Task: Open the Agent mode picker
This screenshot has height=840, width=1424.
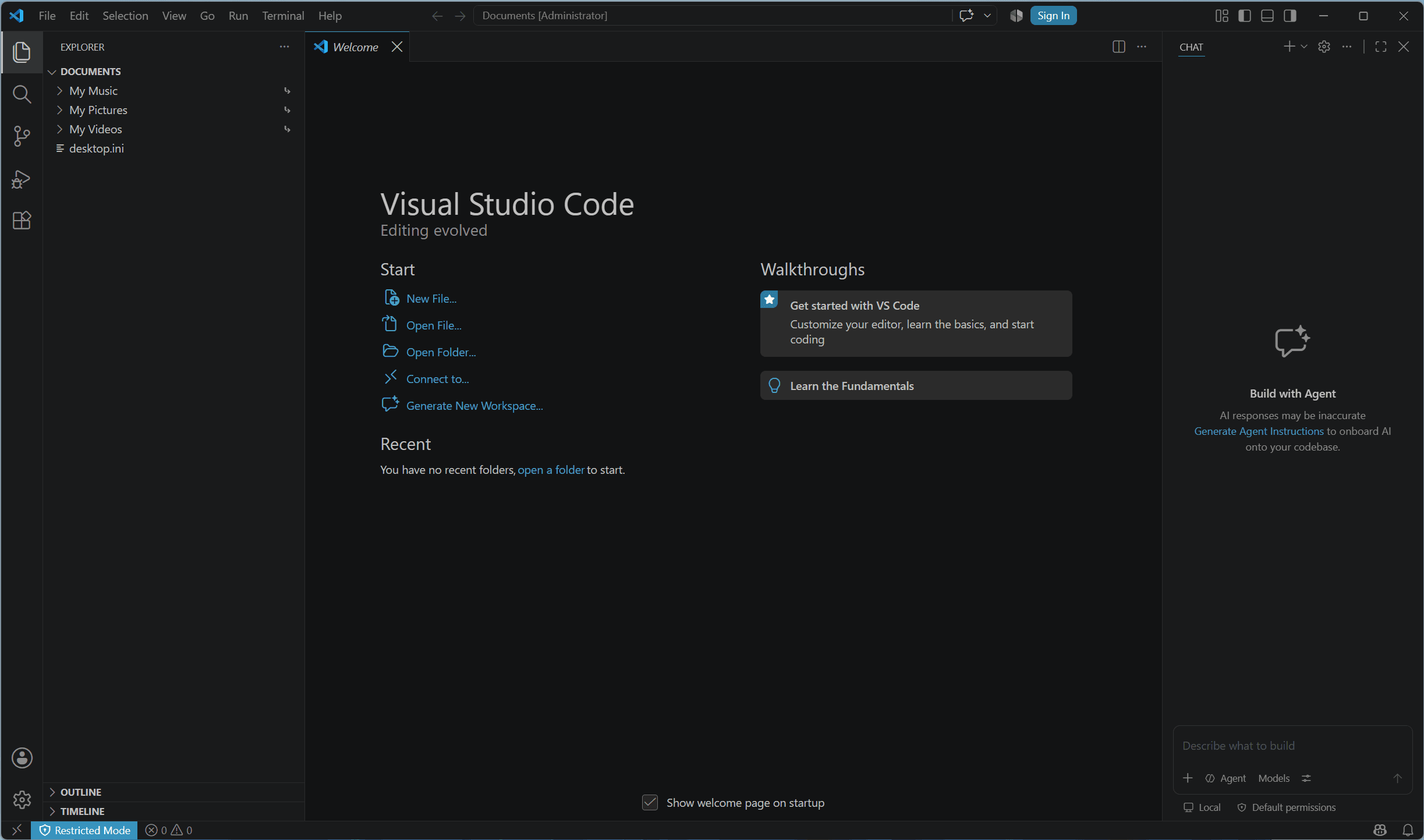Action: [1225, 778]
